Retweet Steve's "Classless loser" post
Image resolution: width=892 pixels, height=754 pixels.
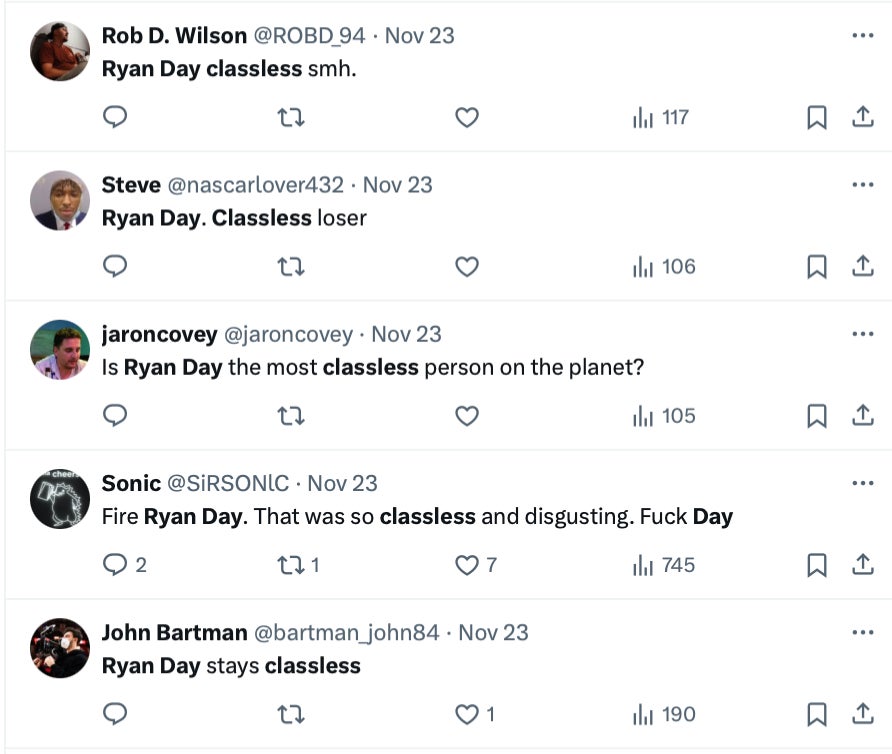point(290,267)
